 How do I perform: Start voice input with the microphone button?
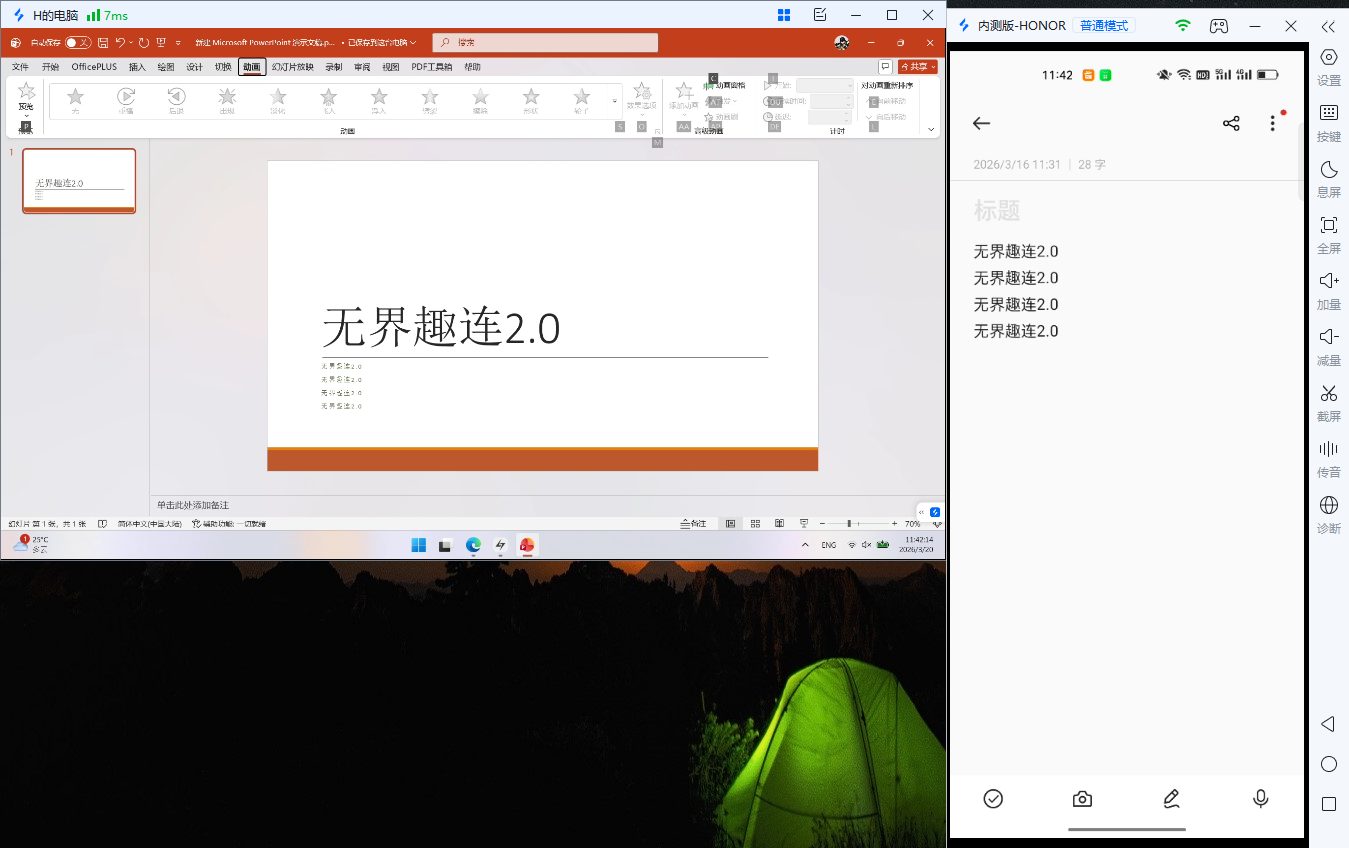click(1260, 799)
